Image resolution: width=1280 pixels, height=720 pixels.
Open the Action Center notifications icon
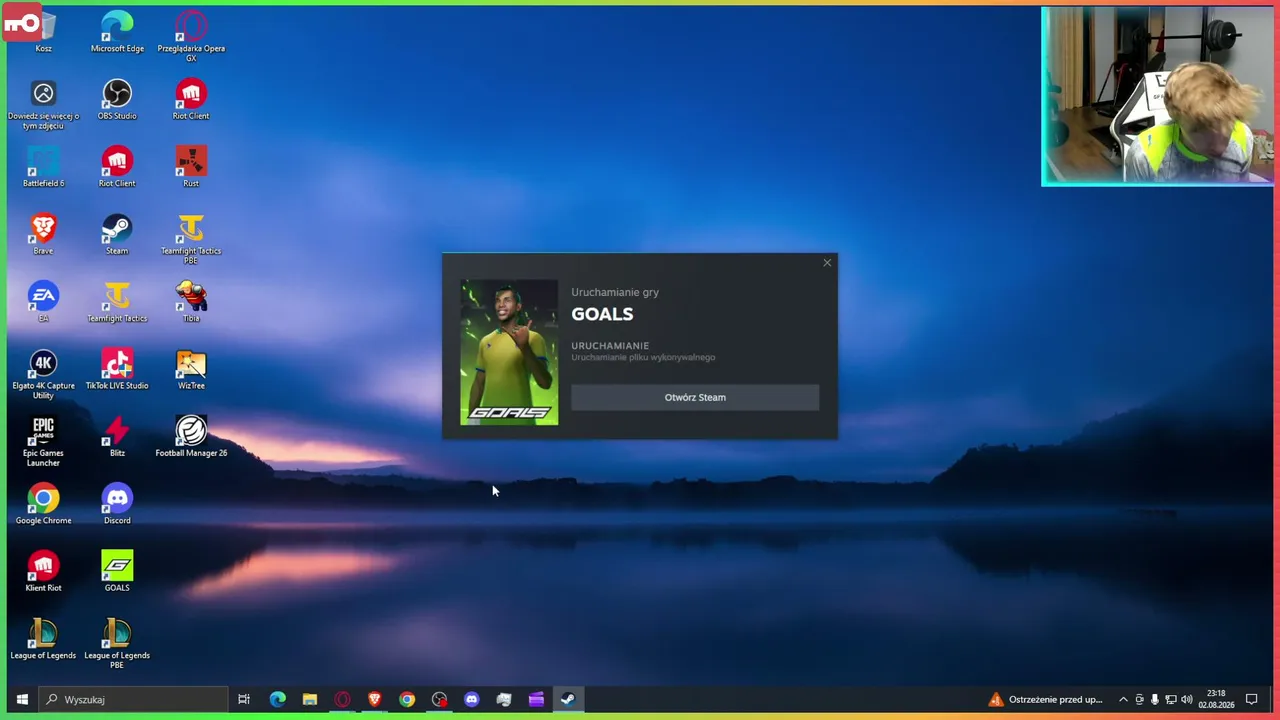[x=1251, y=699]
